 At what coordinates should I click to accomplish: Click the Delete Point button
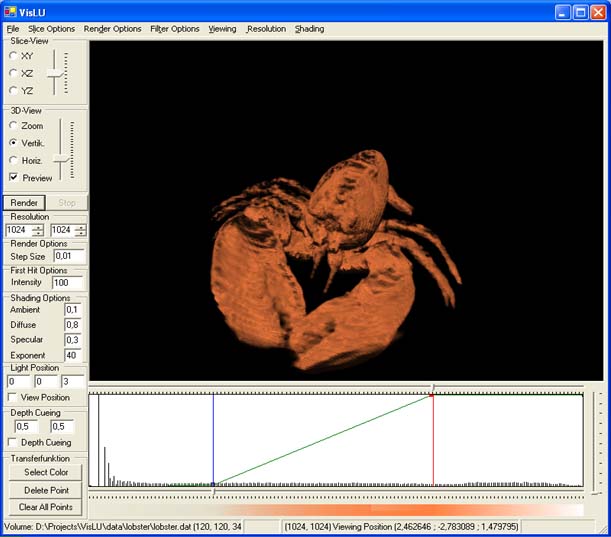(46, 489)
